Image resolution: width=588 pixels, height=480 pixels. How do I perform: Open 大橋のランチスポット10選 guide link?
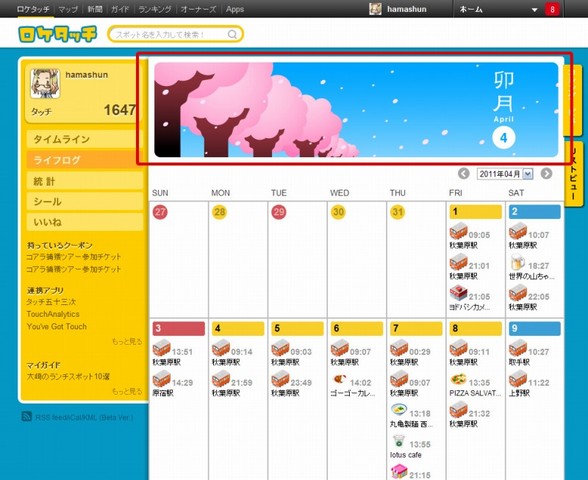(68, 376)
